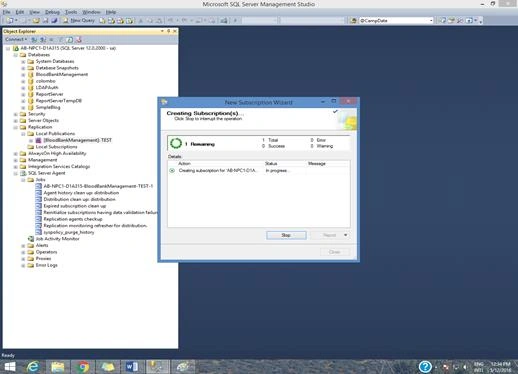Screen dimensions: 518x374
Task: Open the Help menu
Action: (x=111, y=12)
